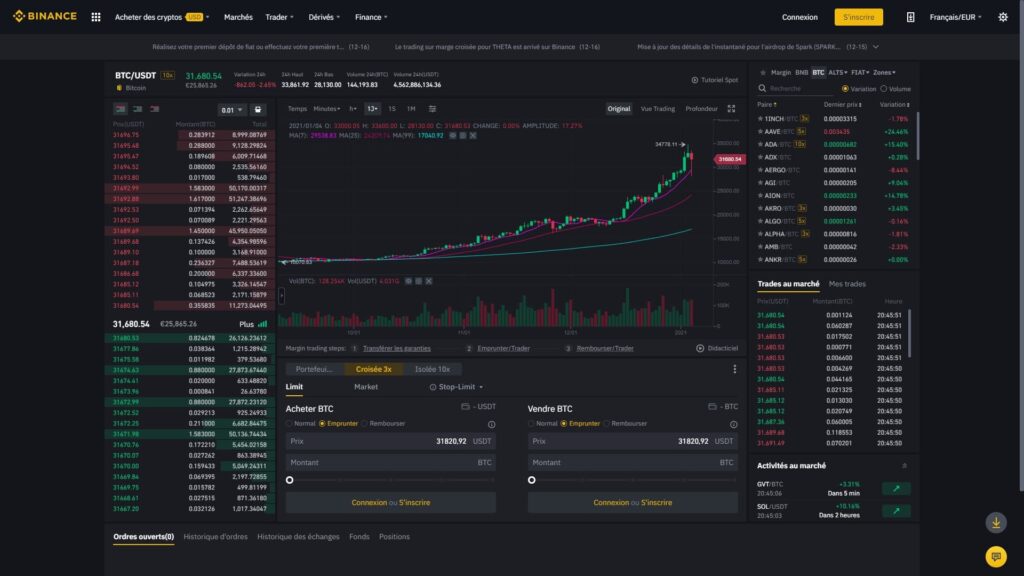Screen dimensions: 1024x576
Task: Click S'inscrire link under Vendre BTC
Action: (x=656, y=502)
